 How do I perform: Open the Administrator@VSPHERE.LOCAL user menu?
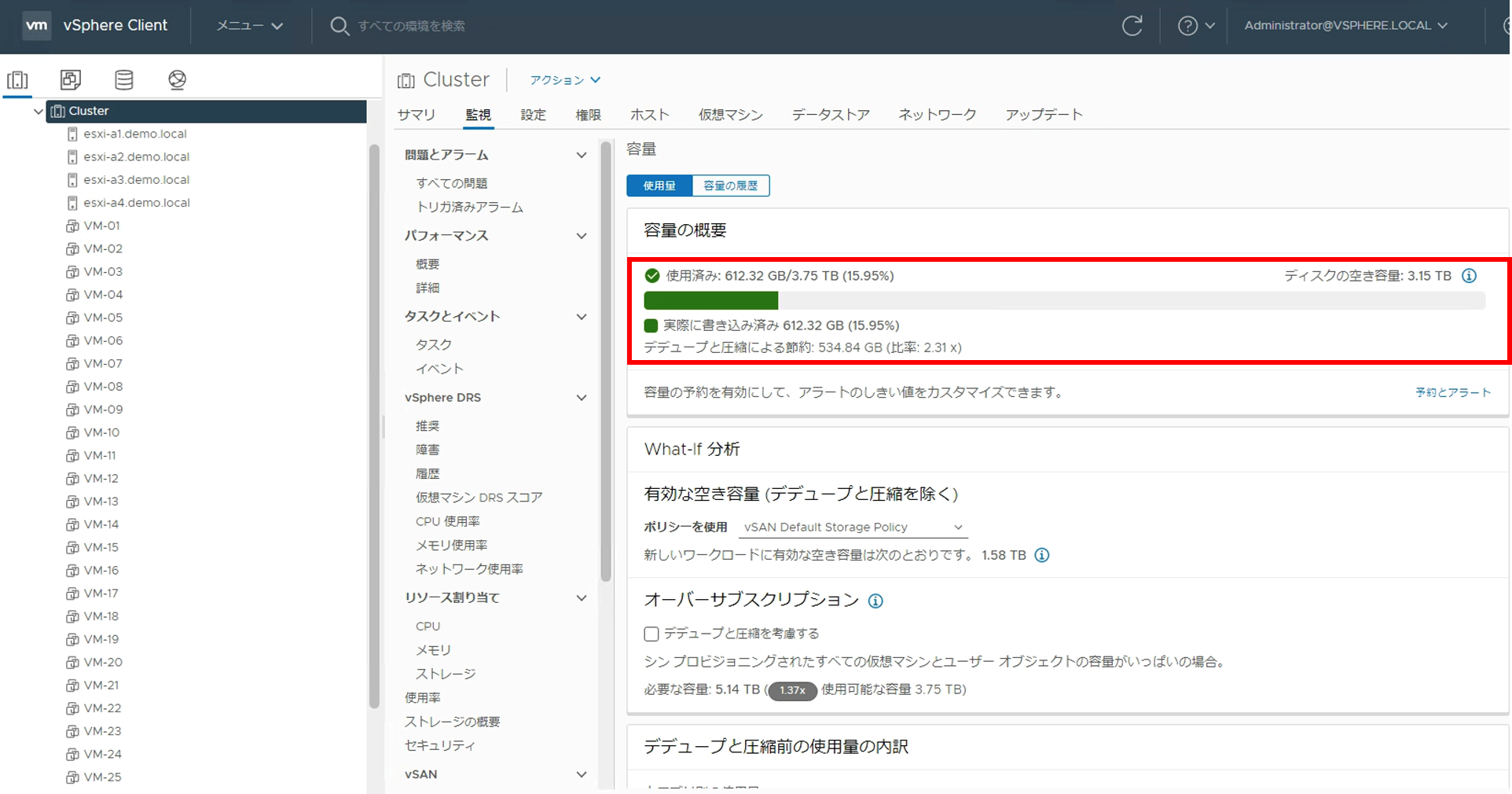(1345, 25)
